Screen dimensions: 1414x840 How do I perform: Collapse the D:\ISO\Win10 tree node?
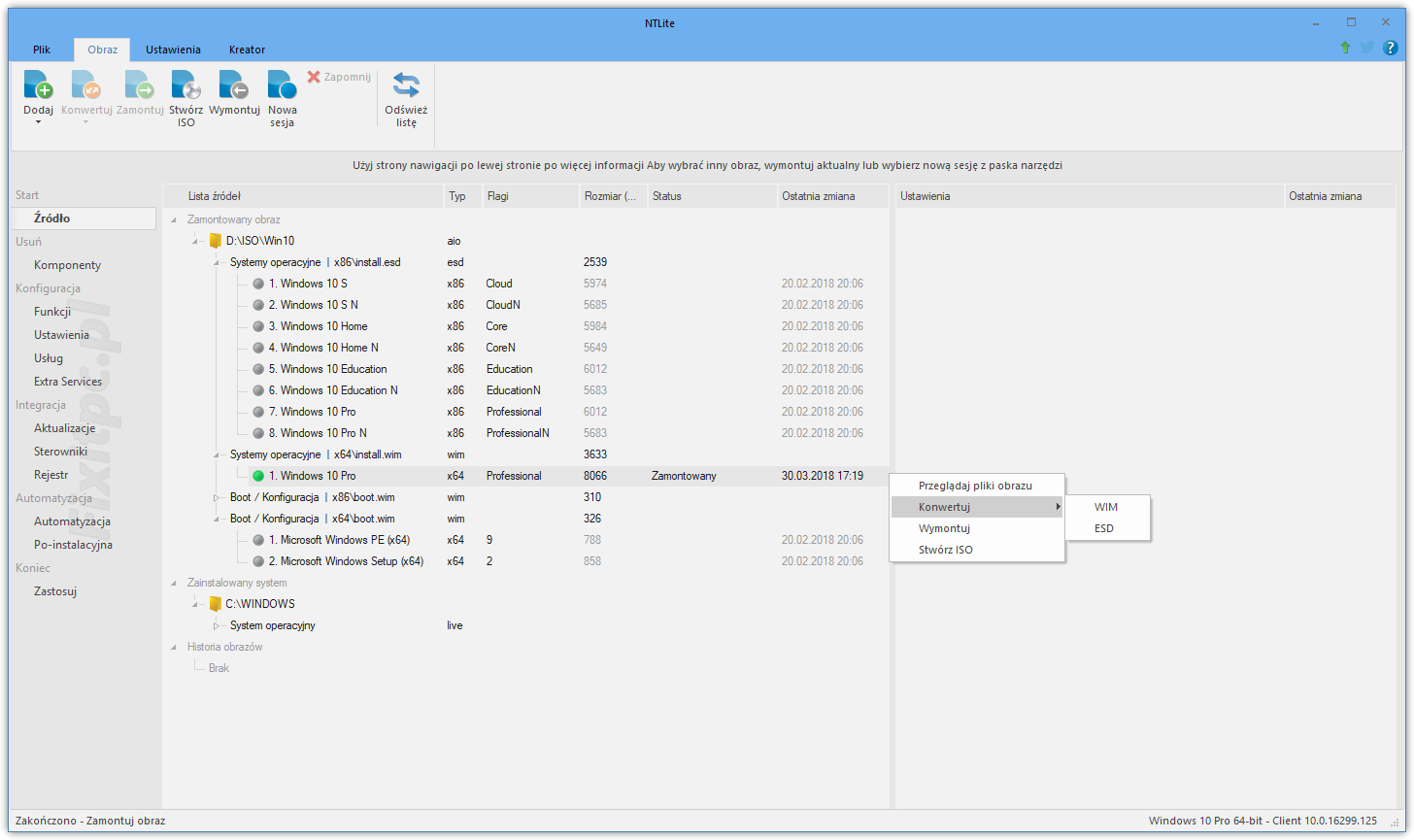[x=196, y=242]
